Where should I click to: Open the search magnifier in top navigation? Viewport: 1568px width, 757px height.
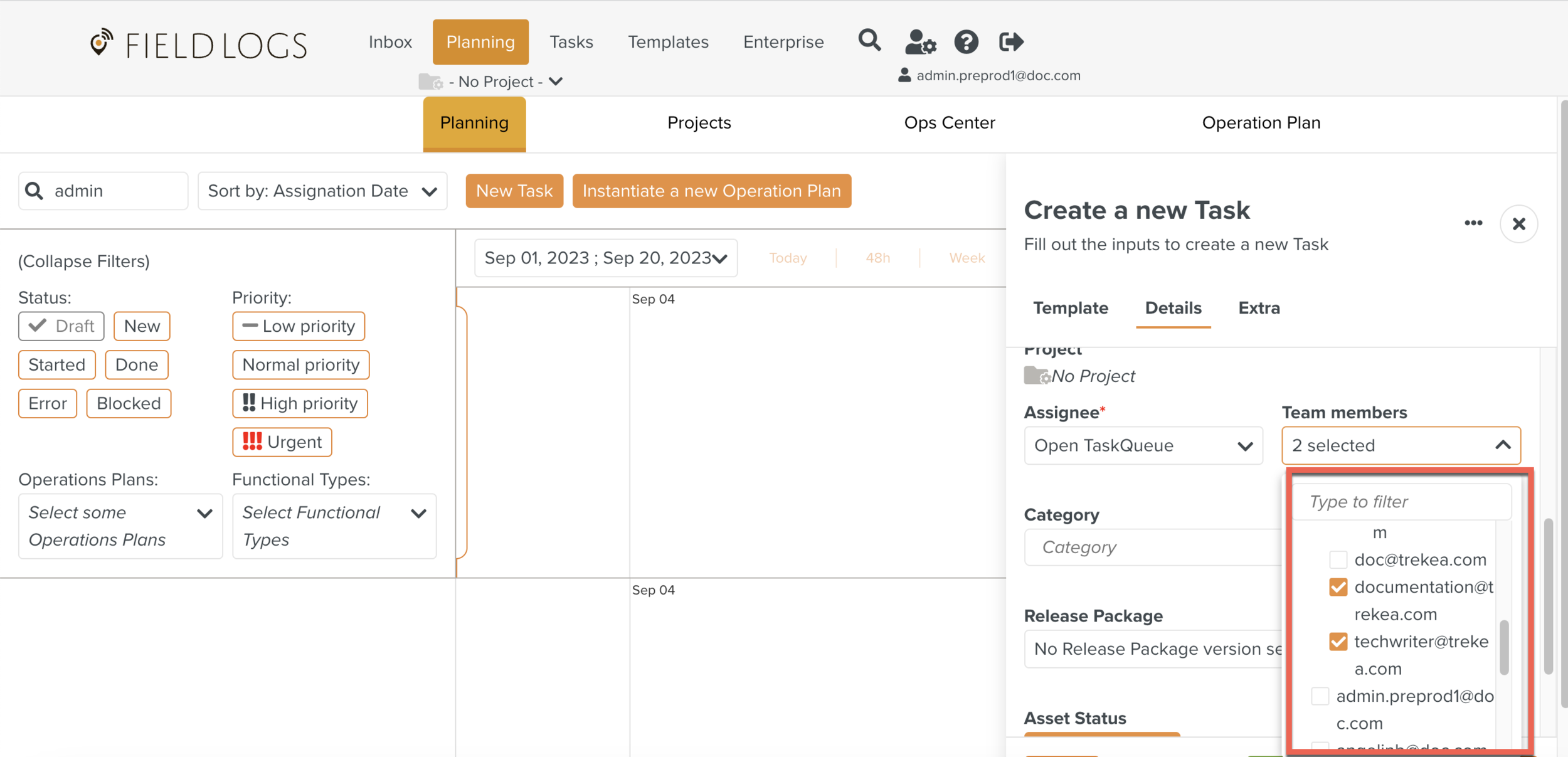(x=869, y=41)
